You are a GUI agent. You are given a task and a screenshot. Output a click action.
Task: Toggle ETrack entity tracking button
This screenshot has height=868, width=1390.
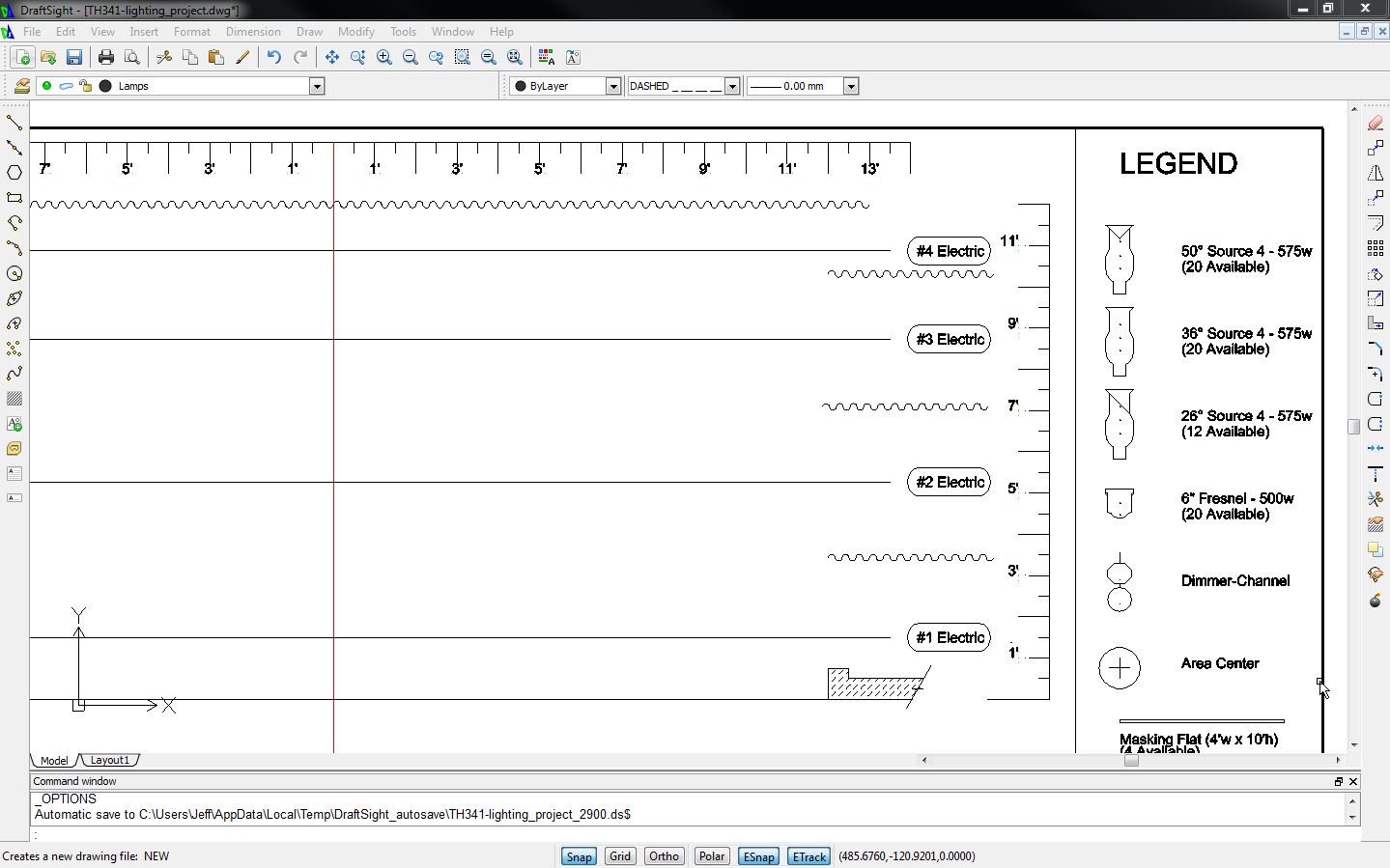pos(809,856)
